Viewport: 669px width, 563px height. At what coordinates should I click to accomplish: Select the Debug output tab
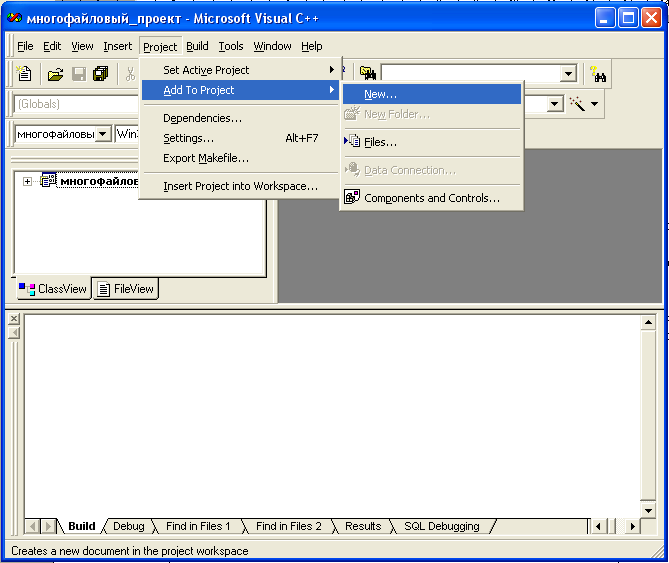tap(128, 526)
